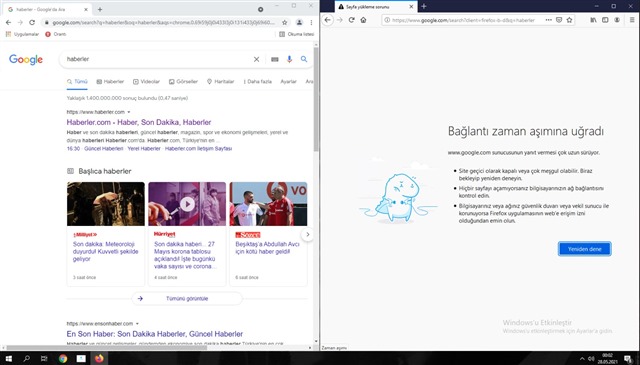
Task: Open the Chrome profile avatar menu
Action: (x=299, y=22)
